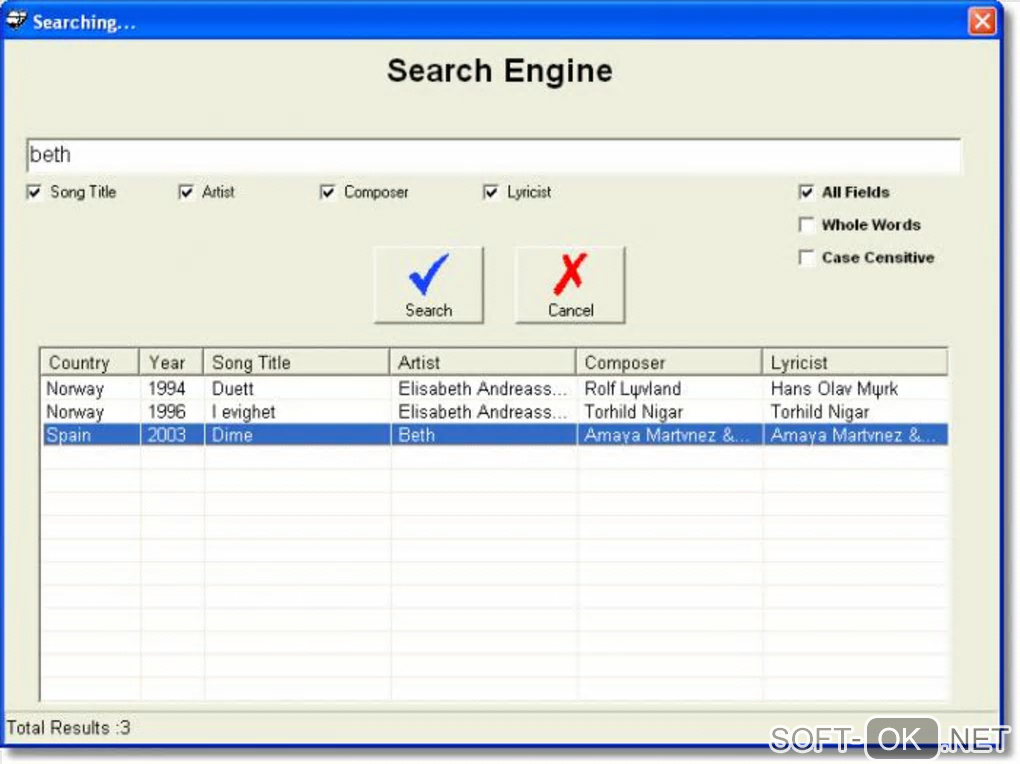The image size is (1020, 764).
Task: Click composer Rolf Lшvland
Action: [632, 389]
